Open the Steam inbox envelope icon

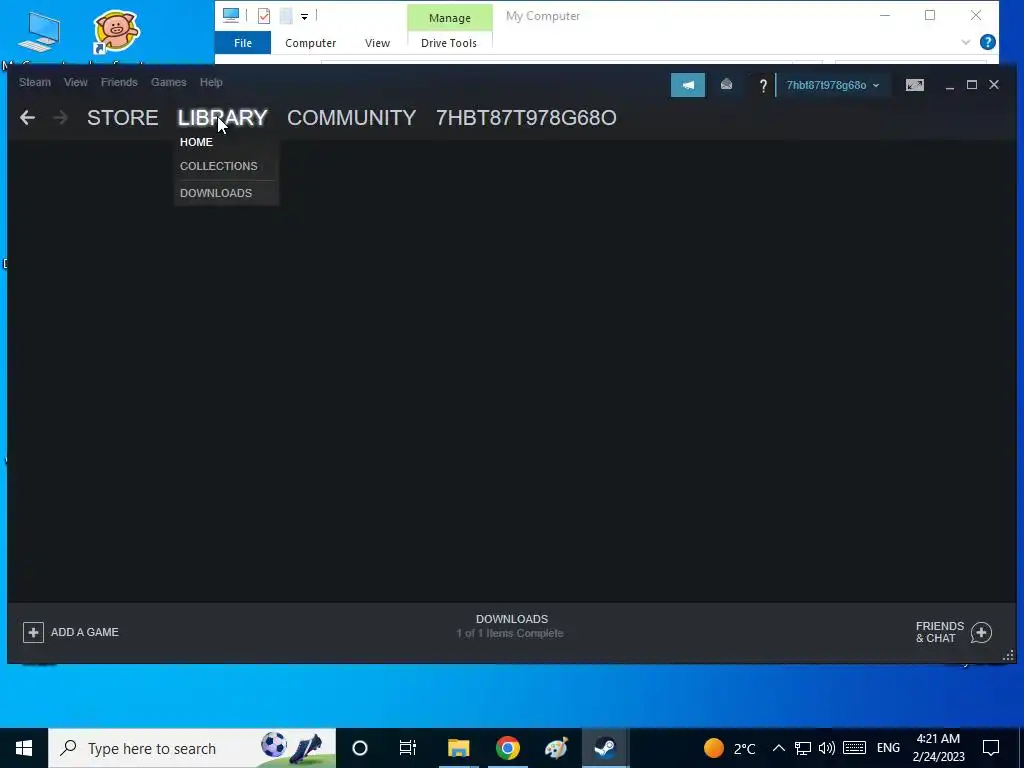[x=726, y=85]
